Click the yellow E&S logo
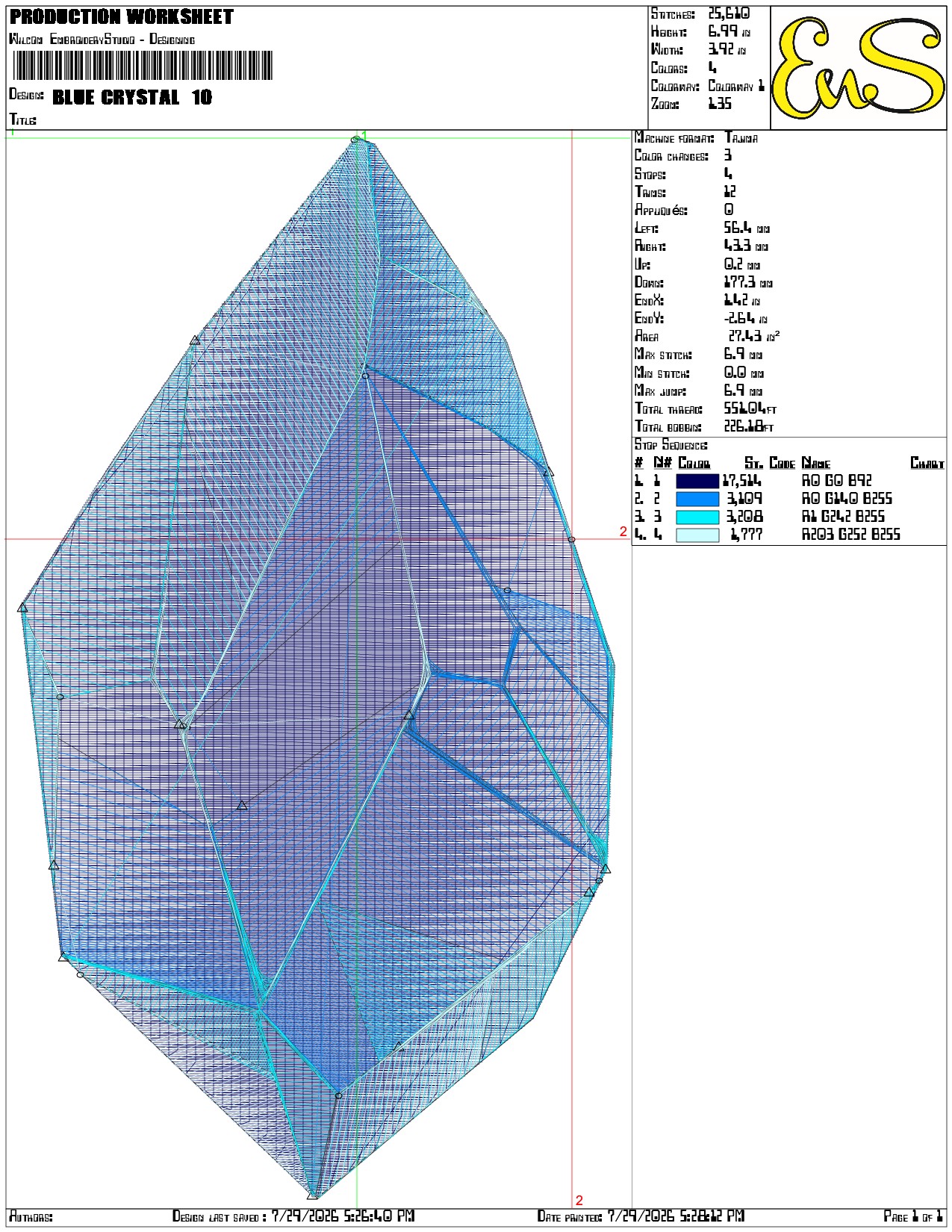This screenshot has width=952, height=1232. pyautogui.click(x=858, y=68)
